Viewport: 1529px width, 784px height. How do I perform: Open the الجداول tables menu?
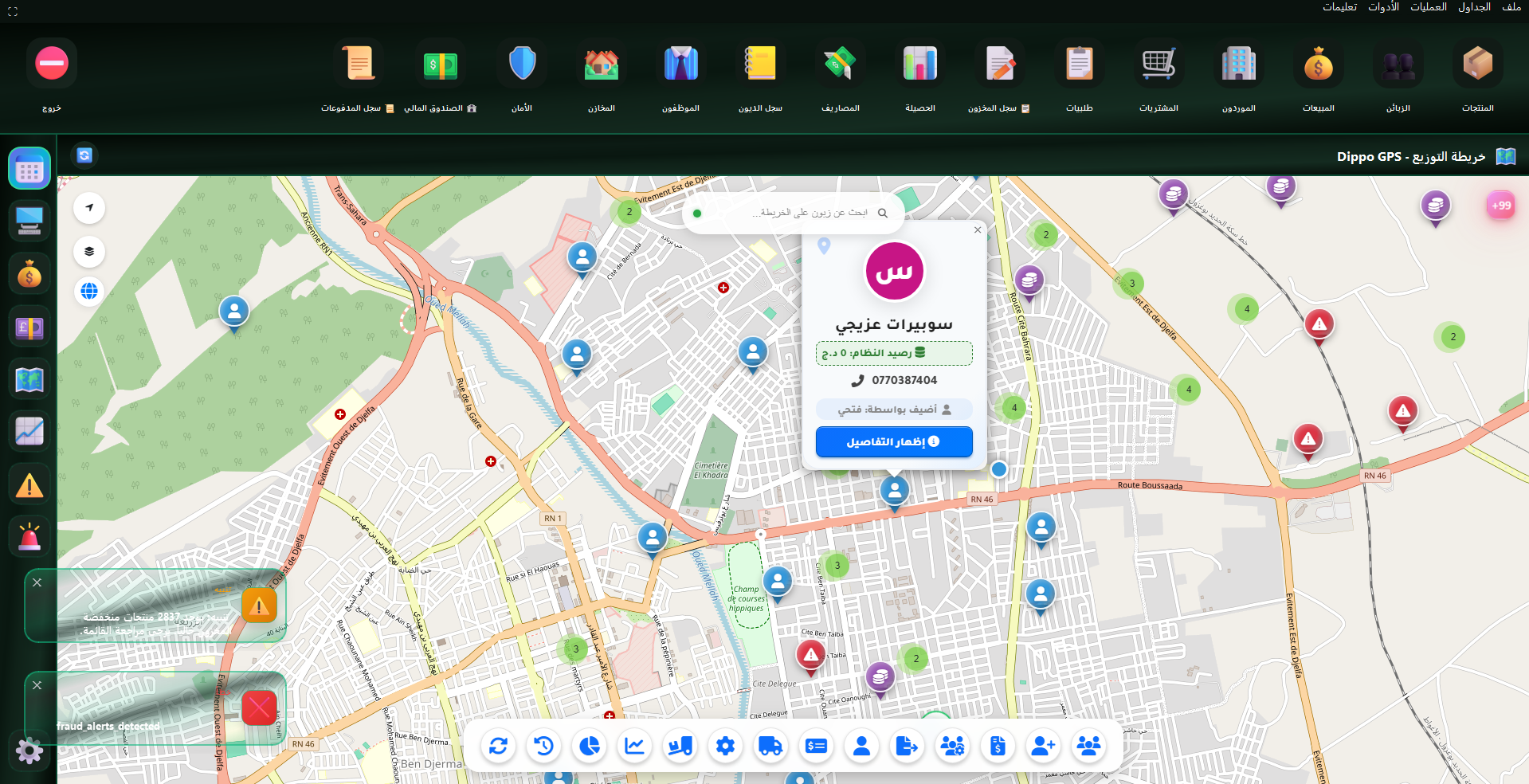1474,7
